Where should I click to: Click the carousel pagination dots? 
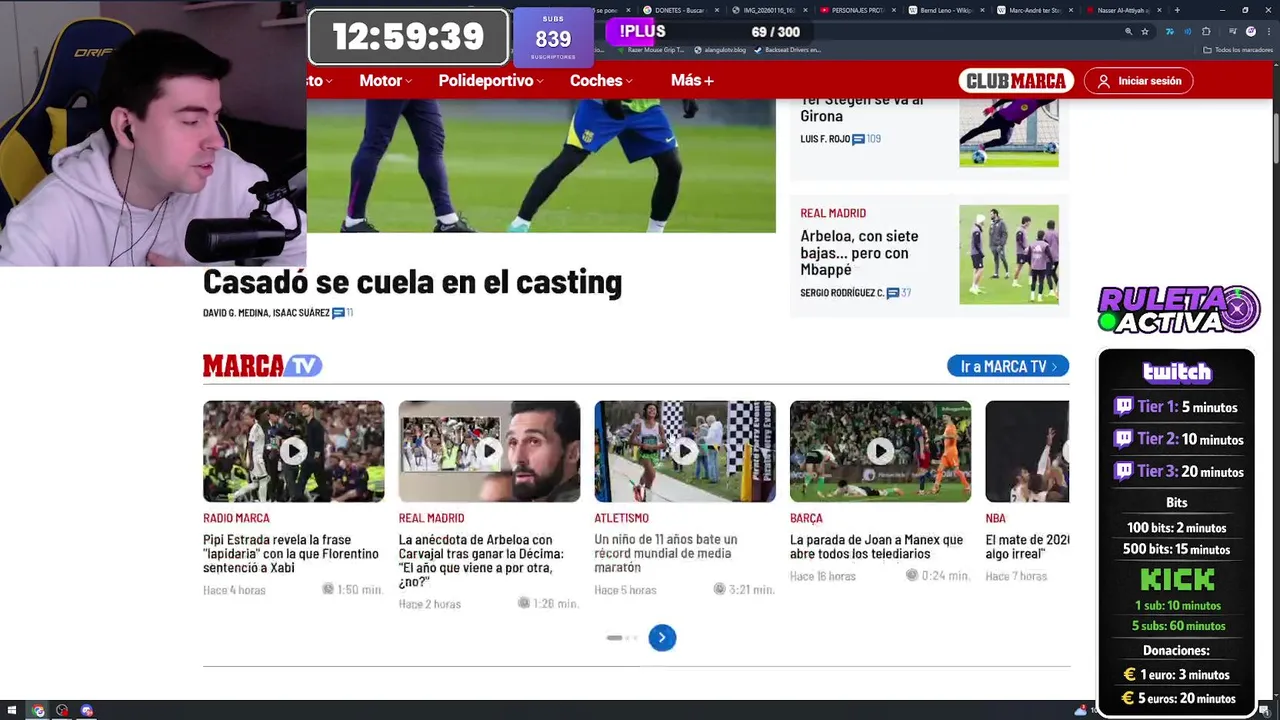[x=622, y=638]
